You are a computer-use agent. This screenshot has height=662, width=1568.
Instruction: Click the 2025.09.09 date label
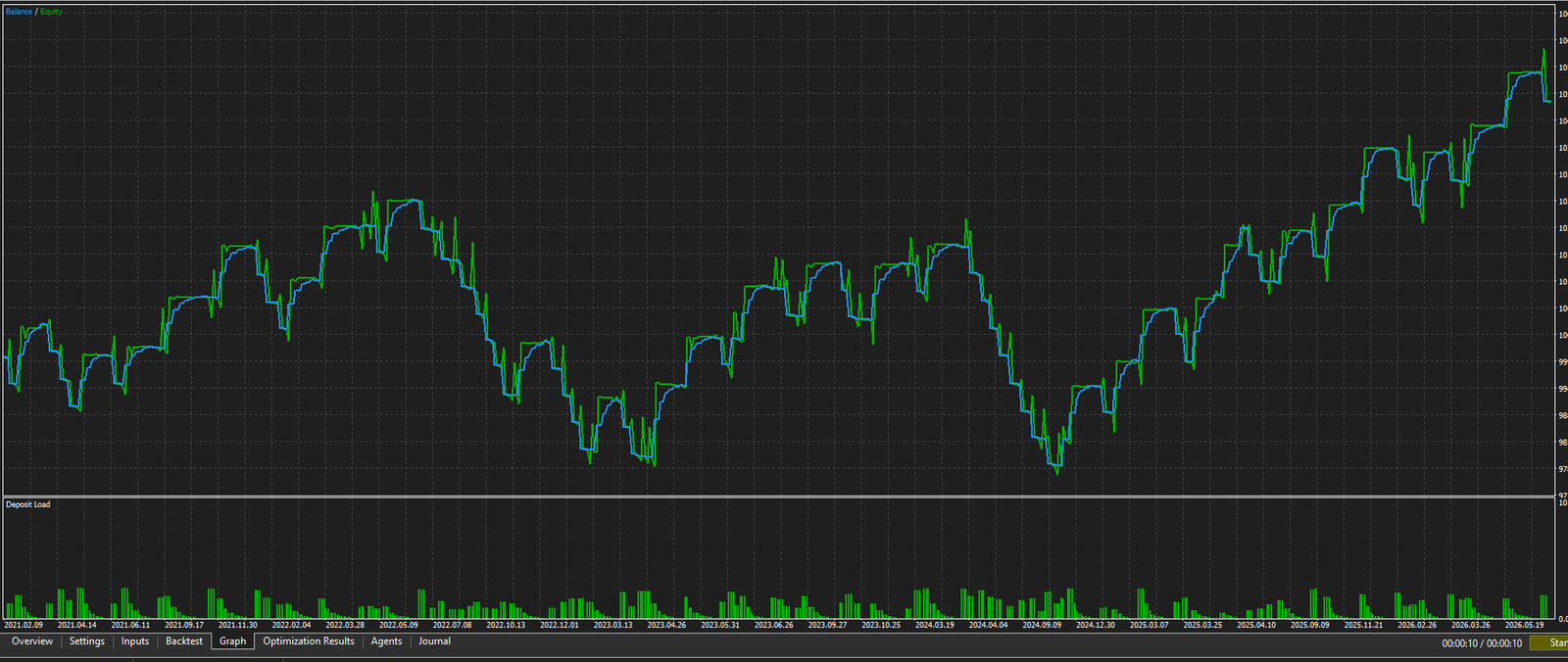point(1309,625)
